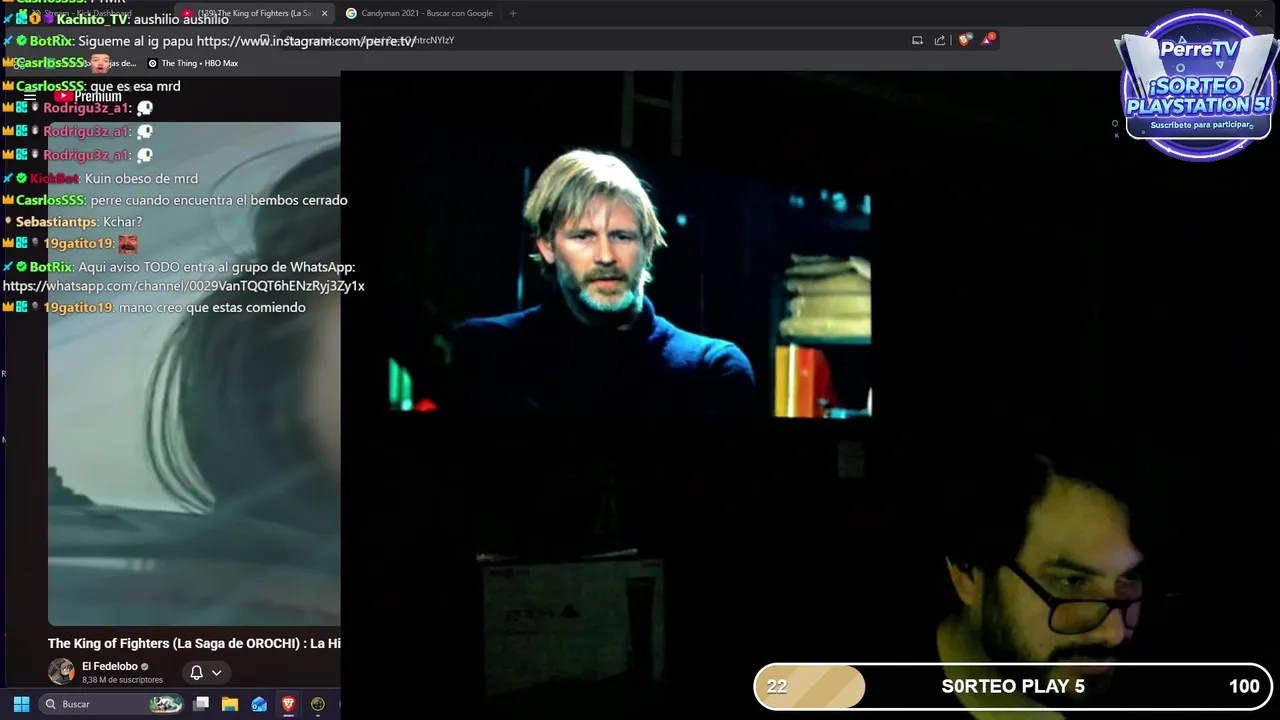
Task: Click Kachito_TV username in chat
Action: pos(92,19)
